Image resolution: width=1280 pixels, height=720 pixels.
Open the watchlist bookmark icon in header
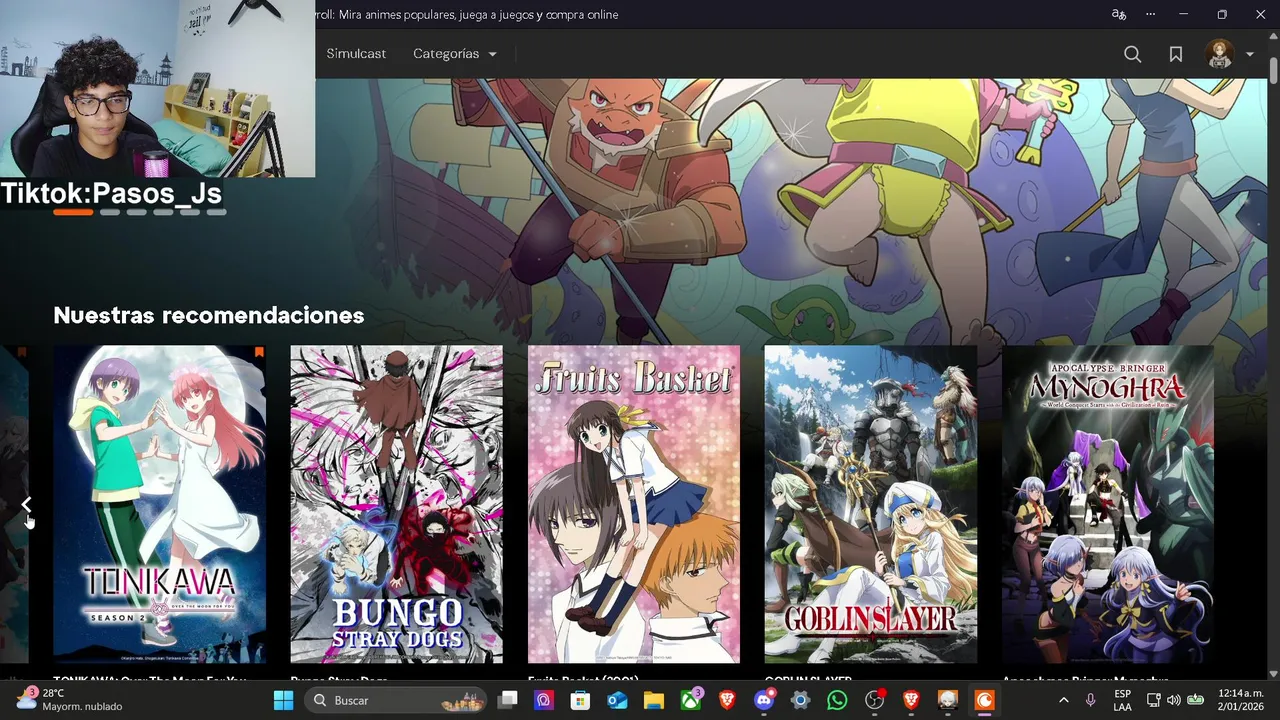pos(1176,54)
